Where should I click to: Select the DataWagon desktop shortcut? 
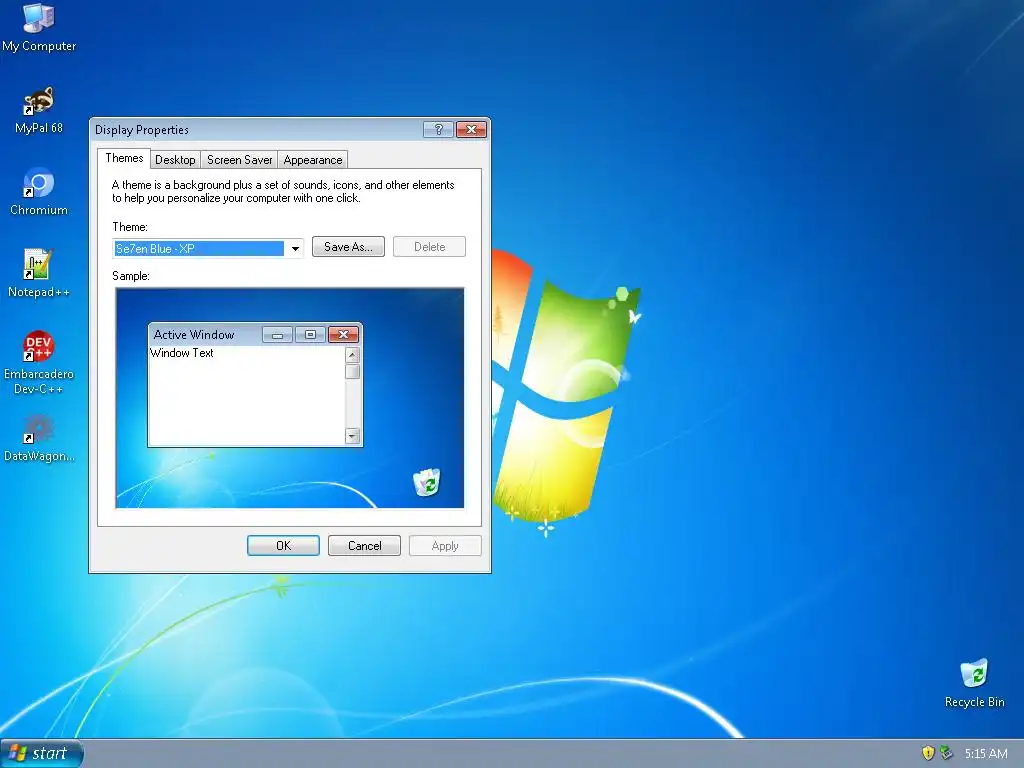(39, 438)
